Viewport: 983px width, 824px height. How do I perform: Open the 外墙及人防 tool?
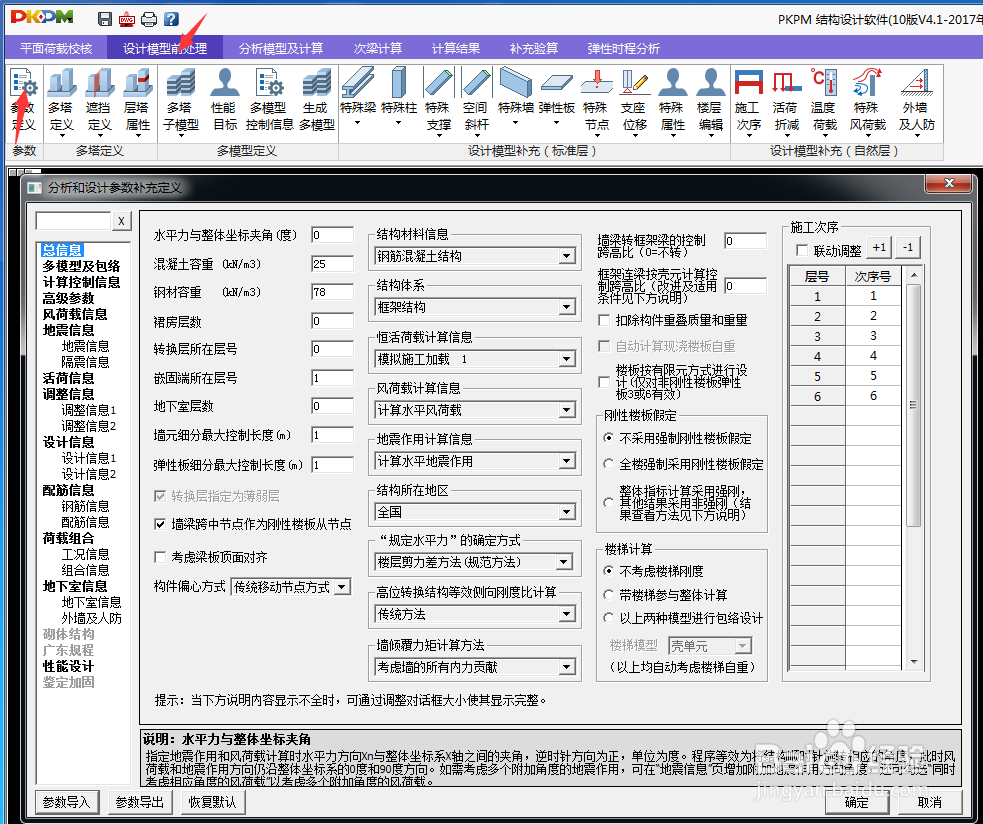(x=917, y=102)
